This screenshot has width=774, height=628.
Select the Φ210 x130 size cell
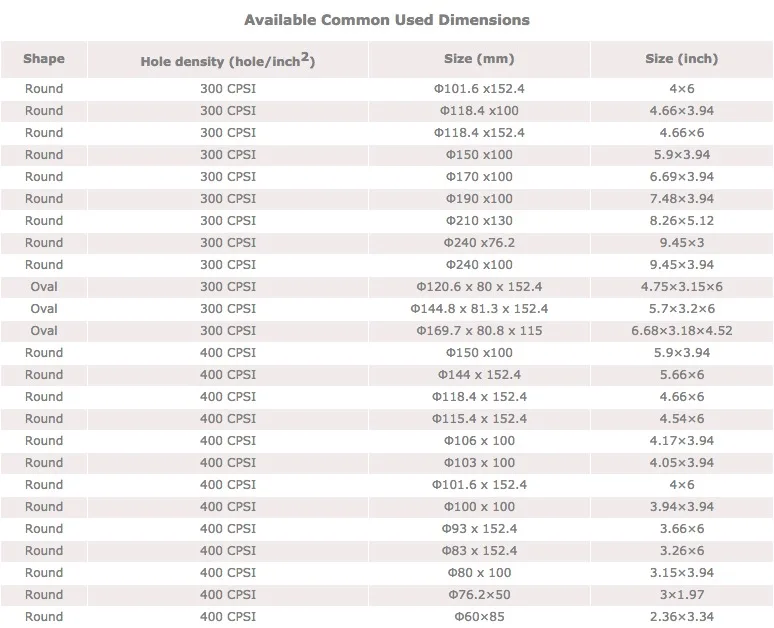[x=479, y=221]
